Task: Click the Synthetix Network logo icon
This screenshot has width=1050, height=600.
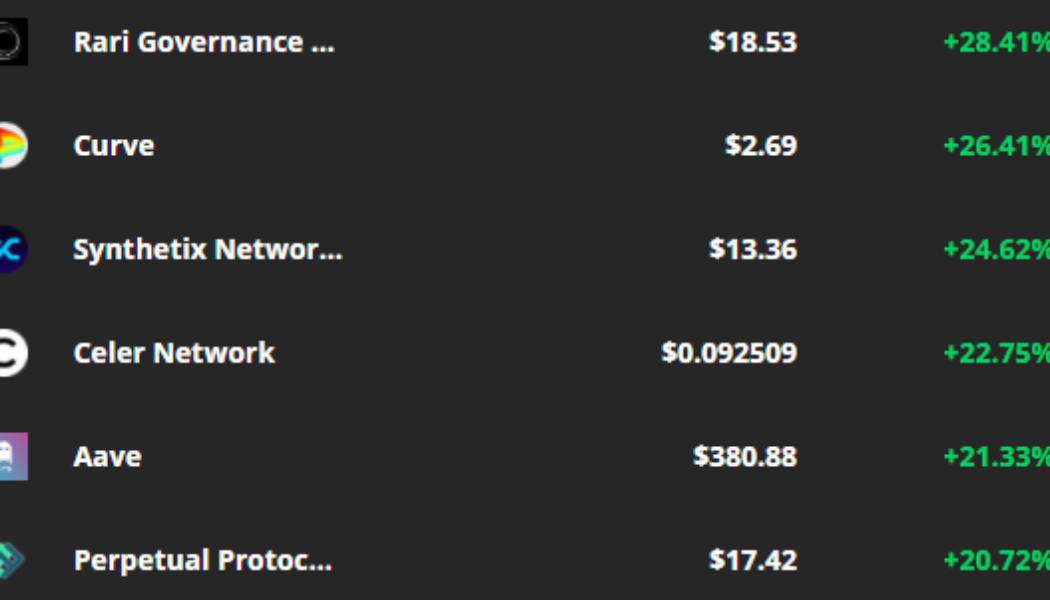Action: pyautogui.click(x=12, y=249)
